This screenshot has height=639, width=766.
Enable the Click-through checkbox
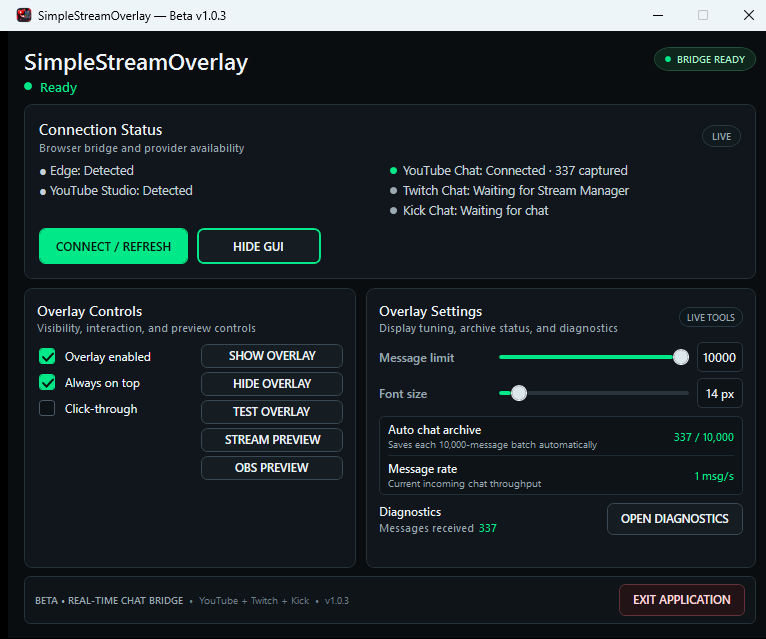tap(47, 408)
